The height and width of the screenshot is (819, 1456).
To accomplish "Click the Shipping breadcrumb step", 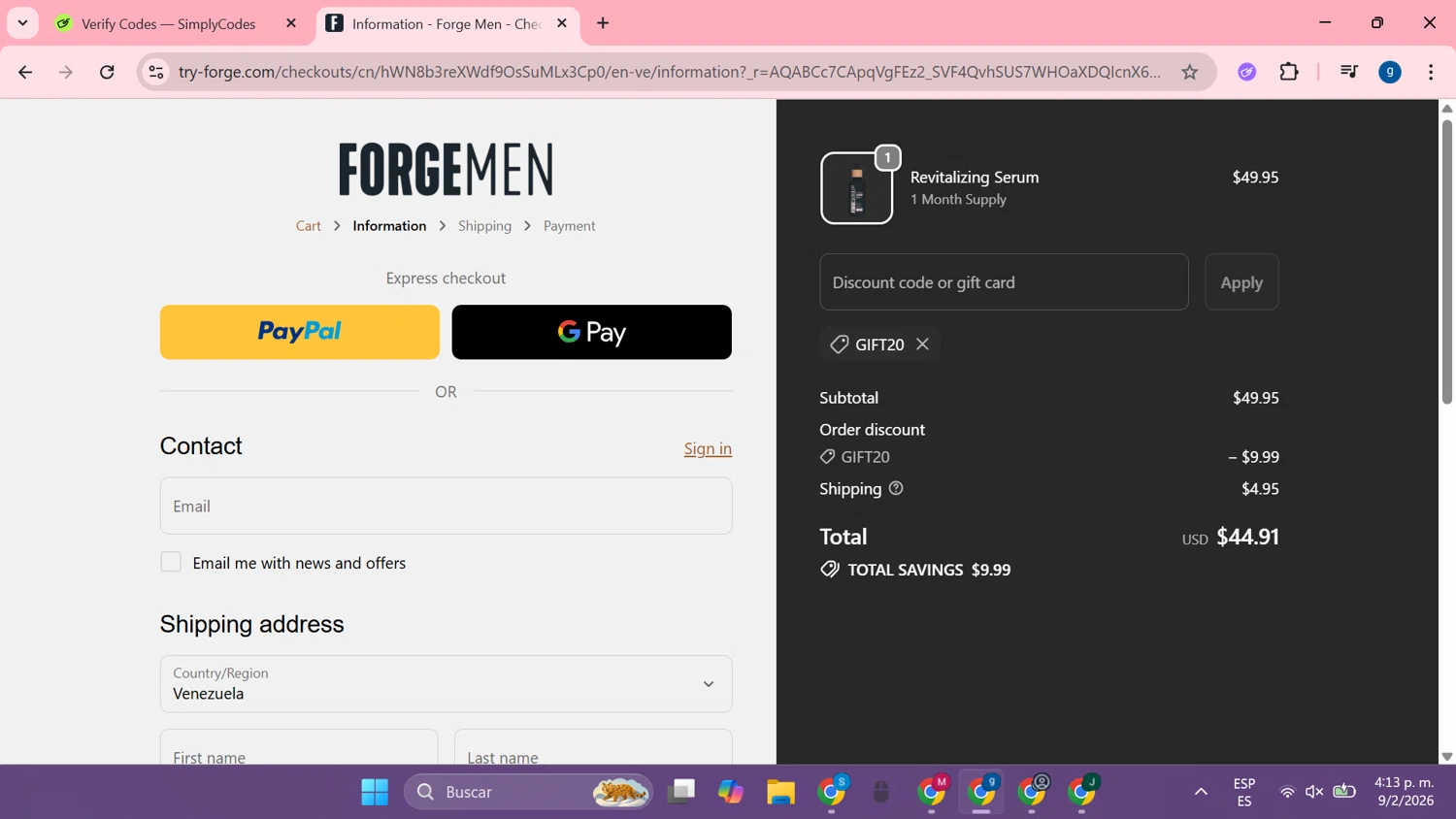I will 484,225.
